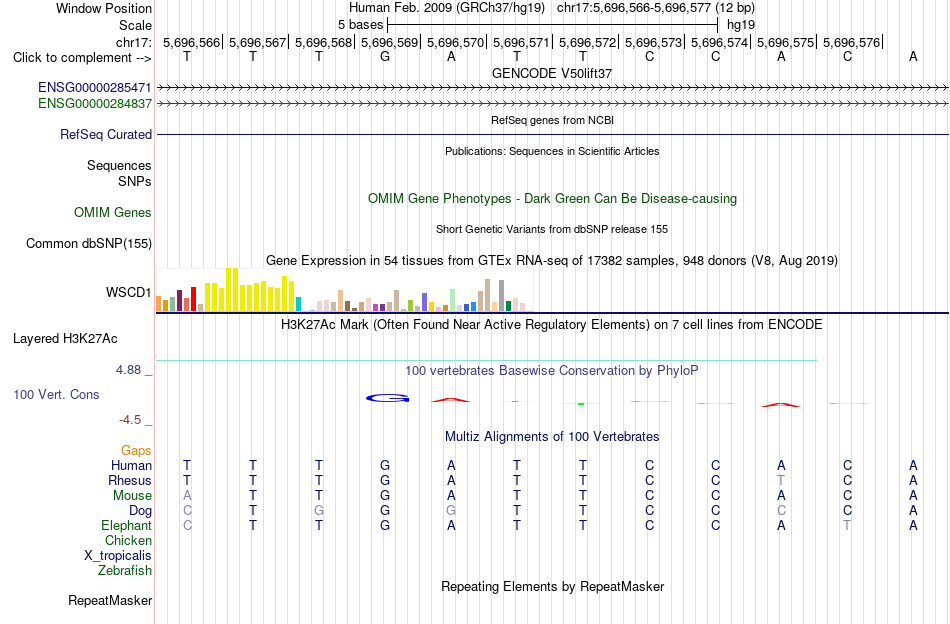Screen dimensions: 950x624
Task: Click the 100 Vert. Cons track label
Action: 56,394
